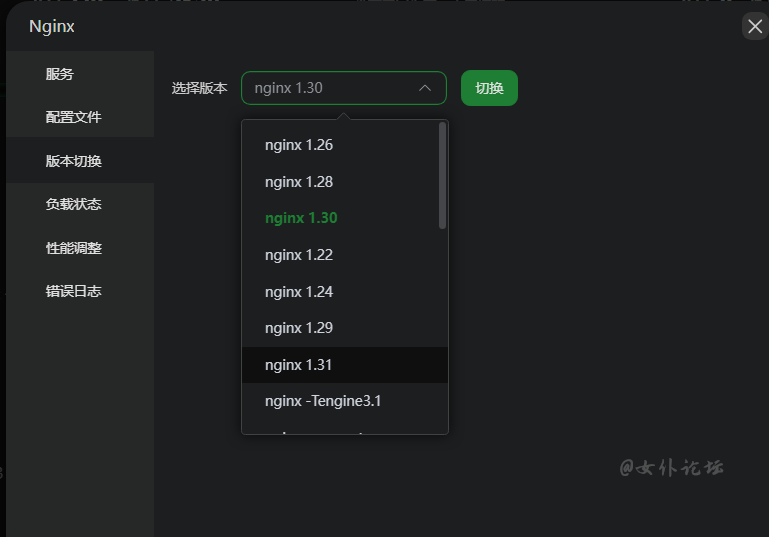Open the 配置文件 tab
The width and height of the screenshot is (769, 537).
80,117
